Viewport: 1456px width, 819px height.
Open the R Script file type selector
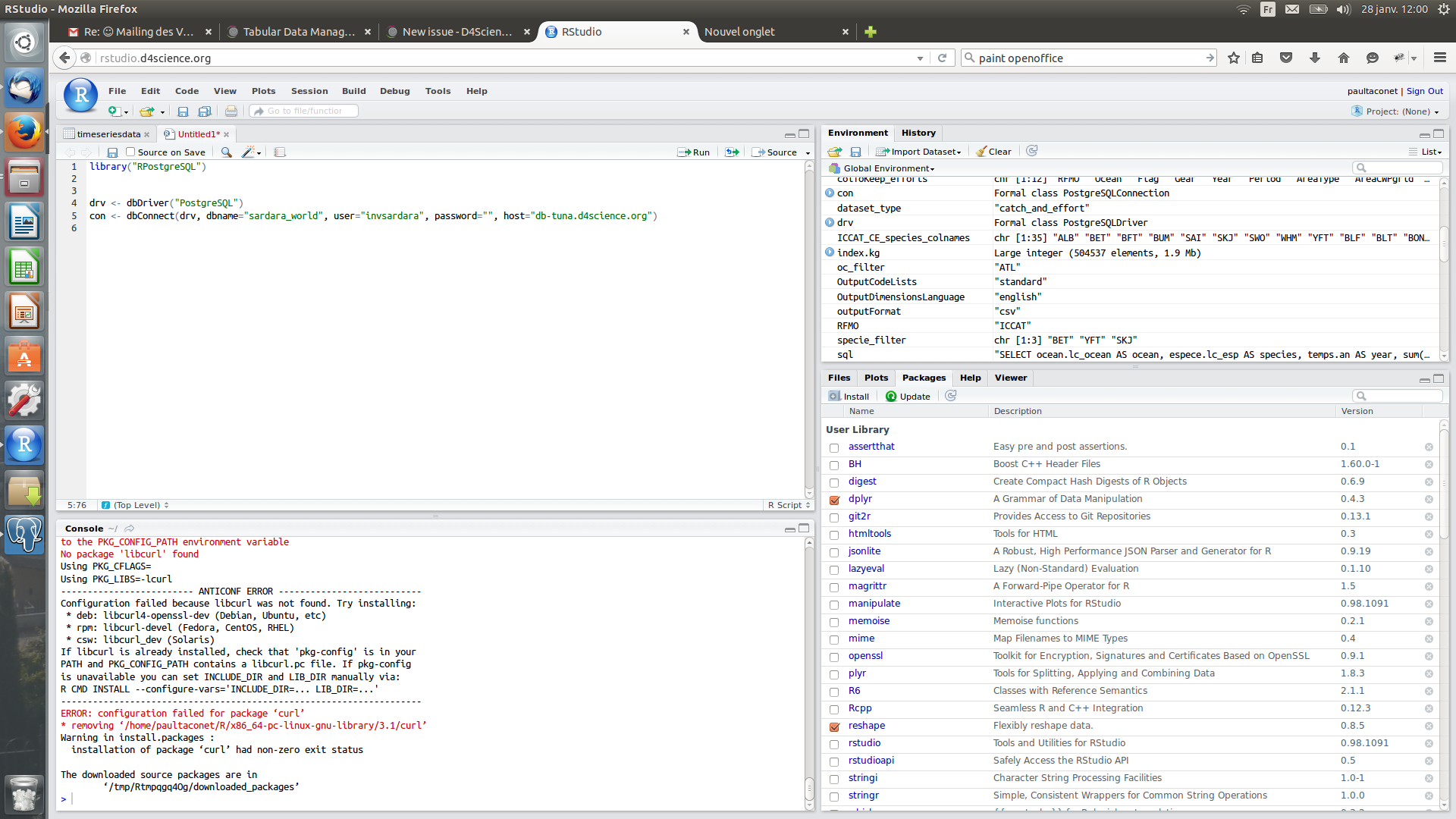tap(789, 505)
